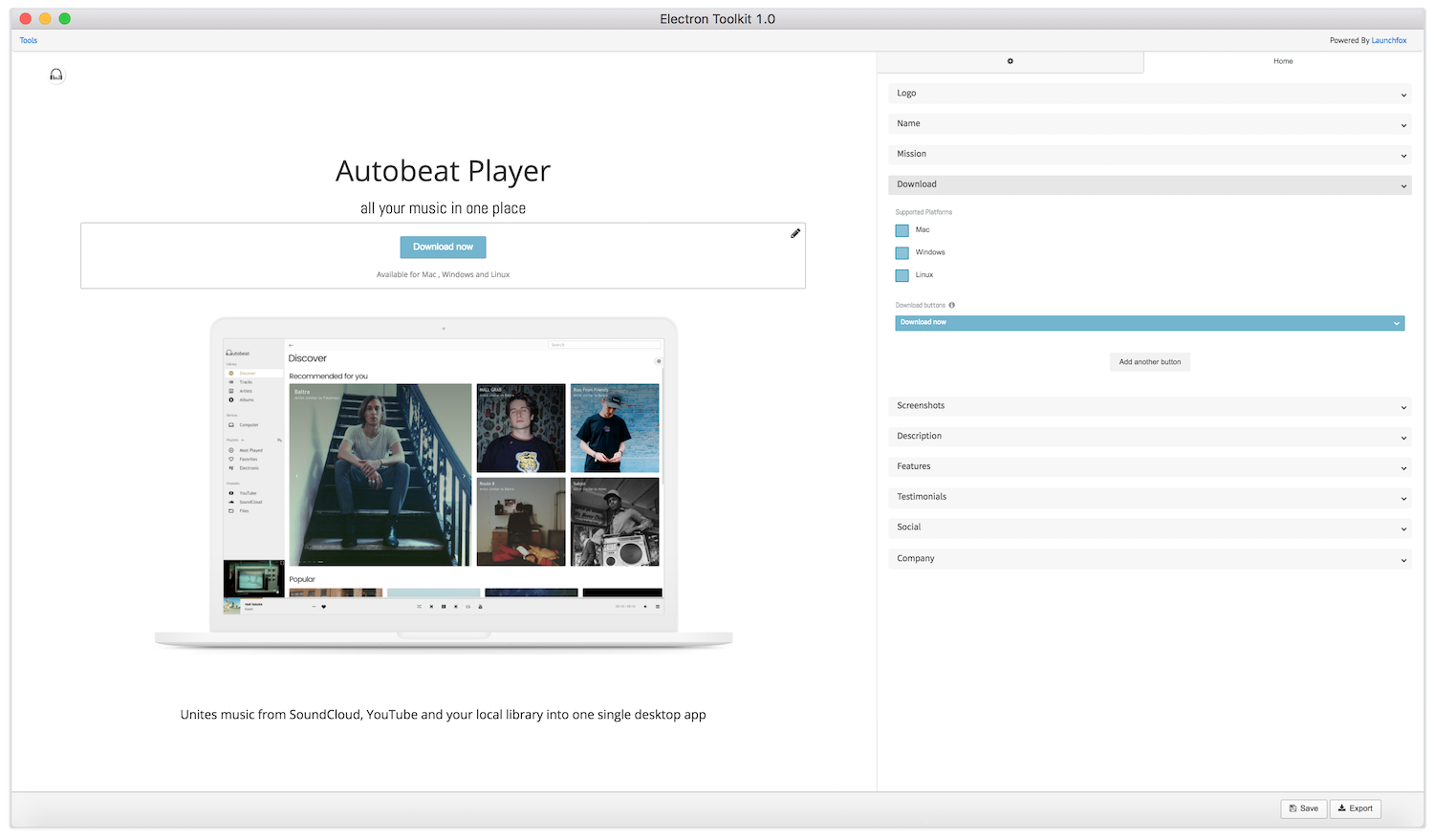Uncheck the Mac platform checkbox
The height and width of the screenshot is (840, 1434).
(x=902, y=230)
